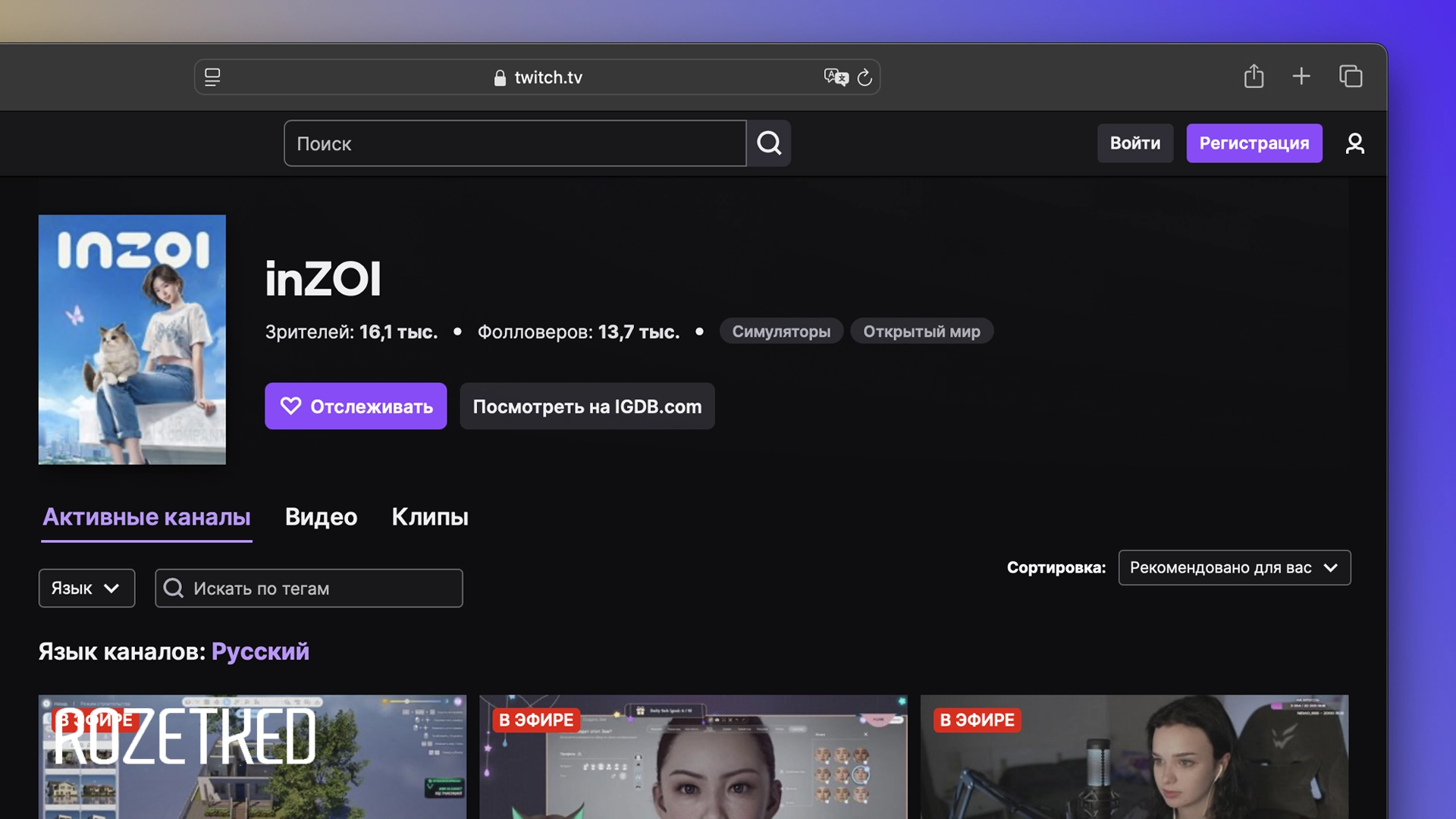The width and height of the screenshot is (1456, 819).
Task: Open 'Посмотреть на IGDB.com'
Action: [587, 406]
